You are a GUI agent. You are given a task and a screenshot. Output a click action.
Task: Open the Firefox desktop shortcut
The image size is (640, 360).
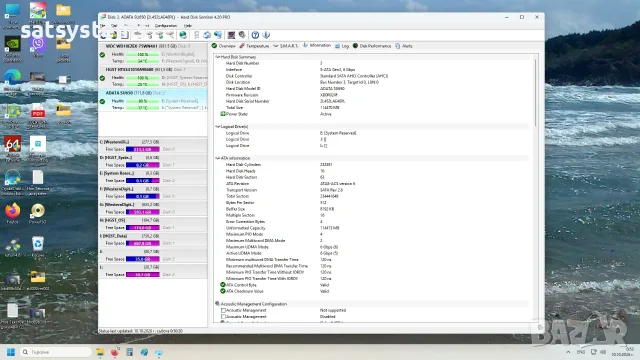point(13,213)
